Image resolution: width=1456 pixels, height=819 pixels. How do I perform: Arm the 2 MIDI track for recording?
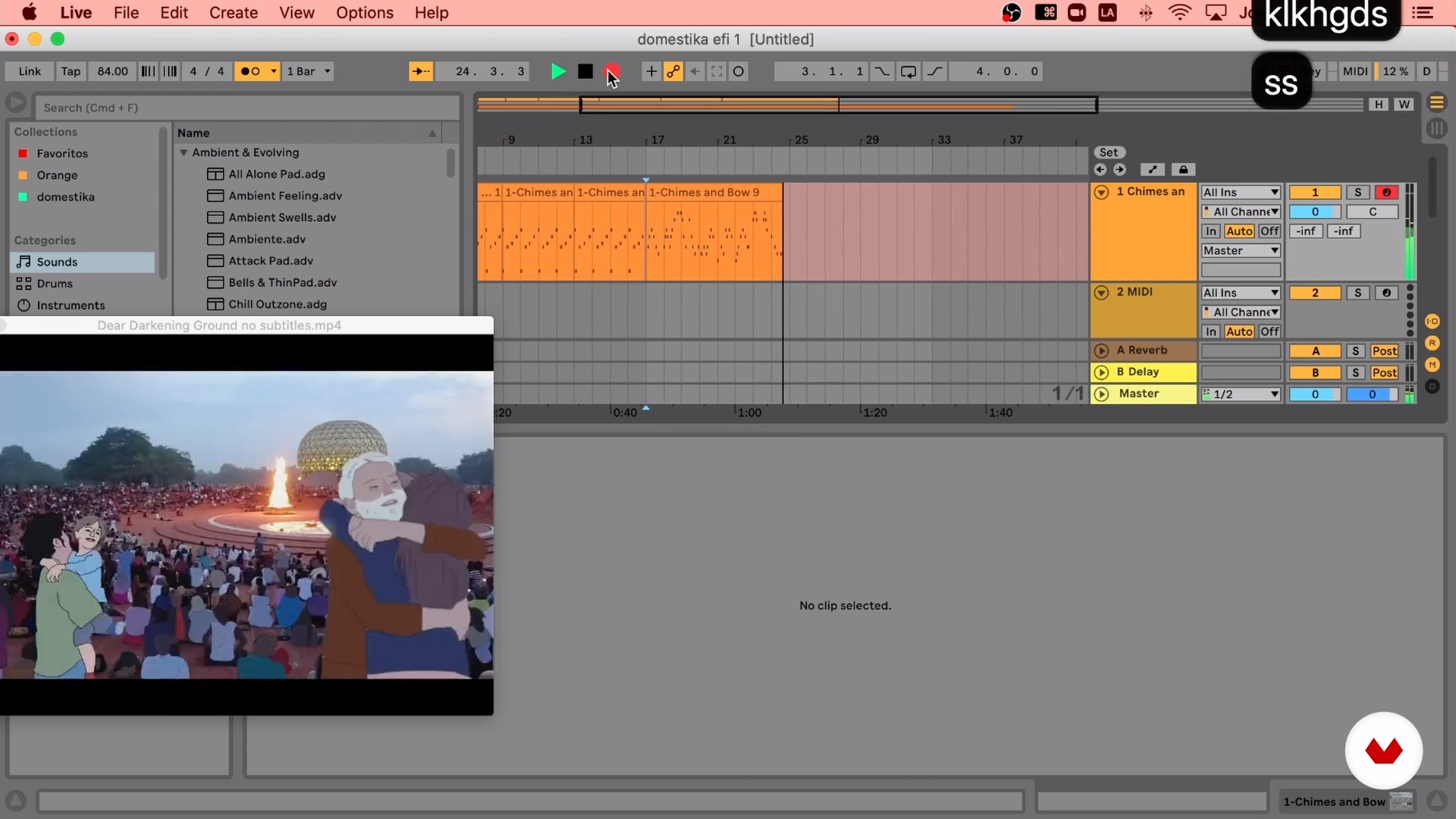(x=1386, y=293)
